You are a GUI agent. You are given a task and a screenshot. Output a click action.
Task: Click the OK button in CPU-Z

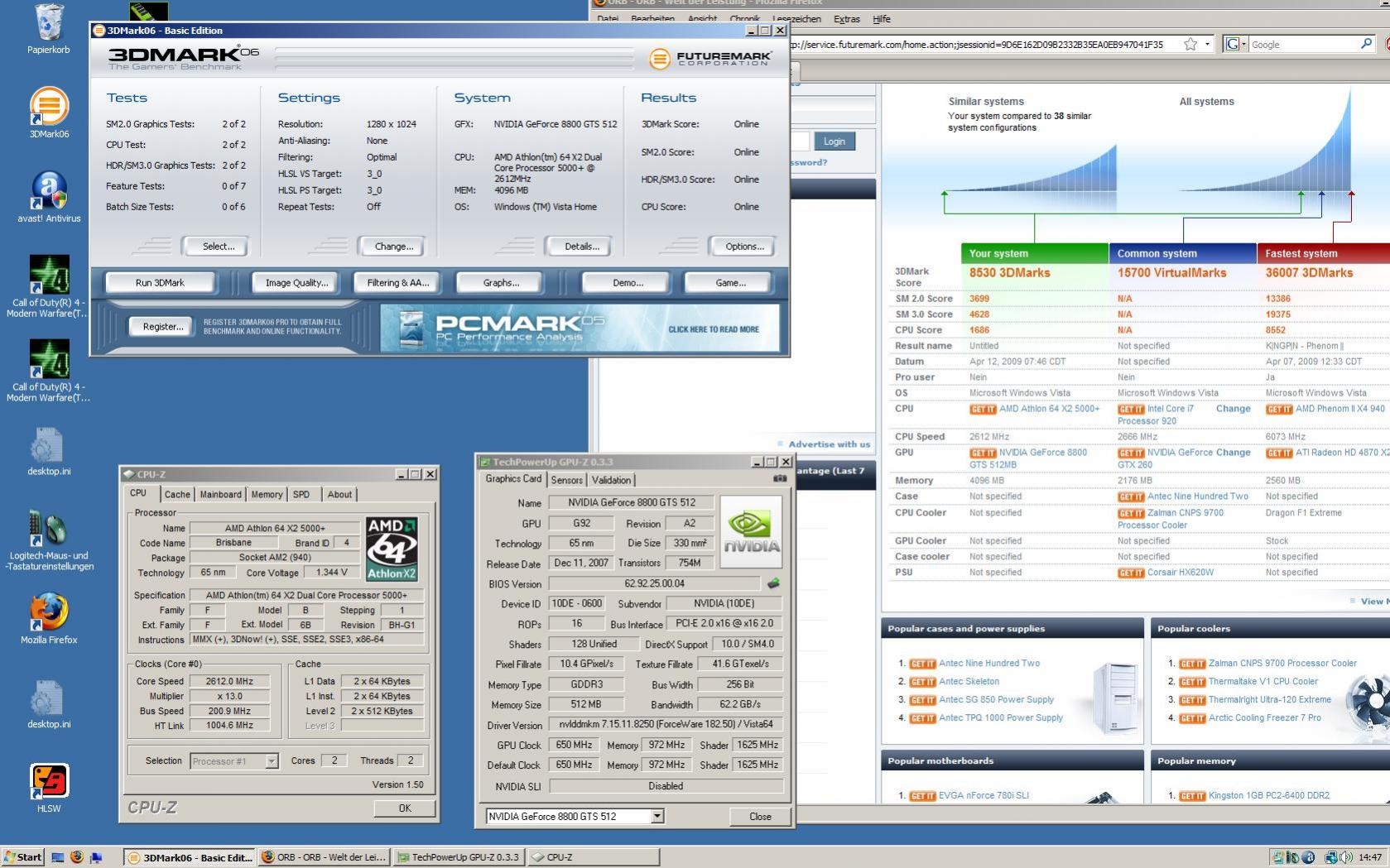pos(405,808)
